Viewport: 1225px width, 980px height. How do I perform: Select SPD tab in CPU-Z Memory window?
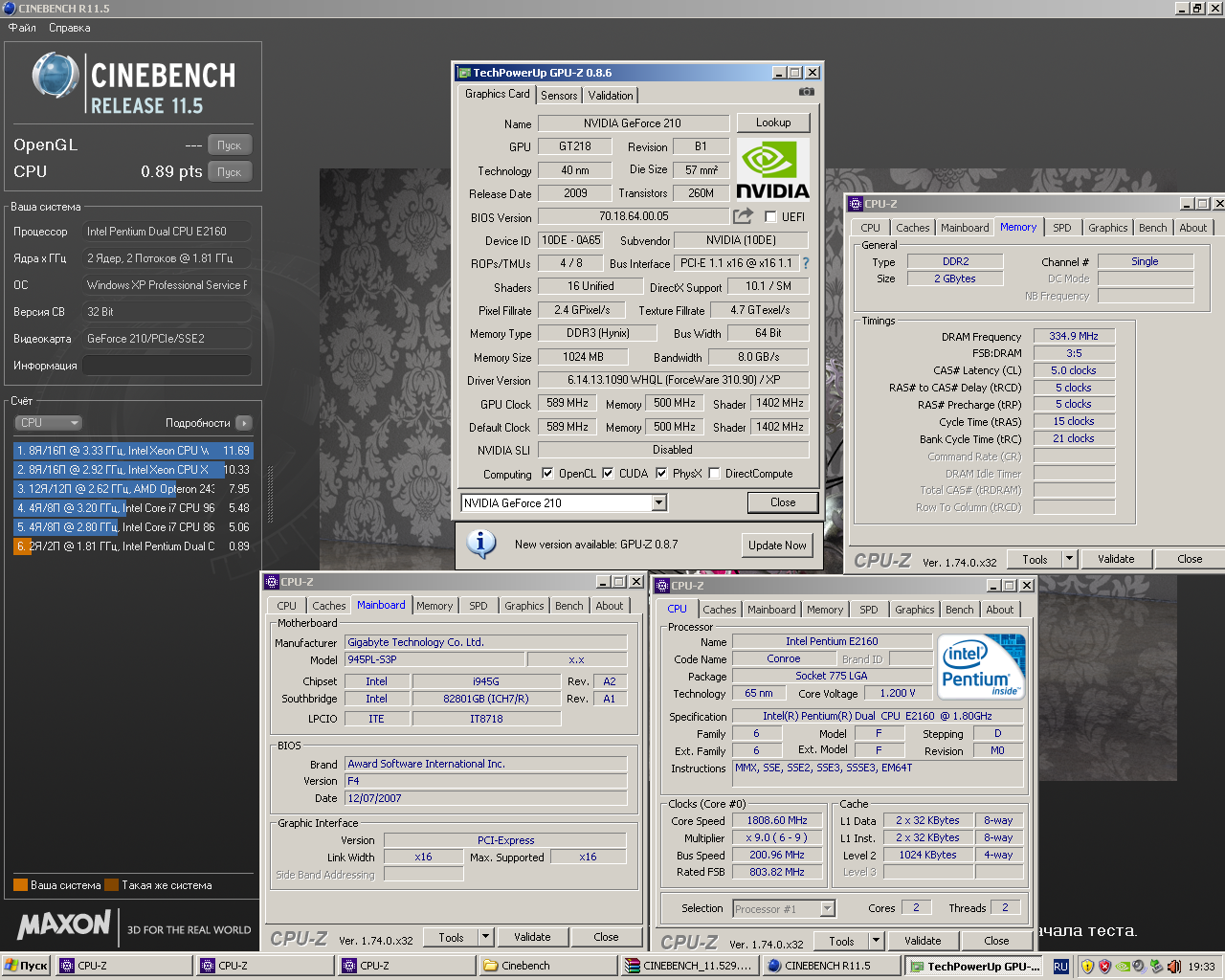tap(1062, 228)
